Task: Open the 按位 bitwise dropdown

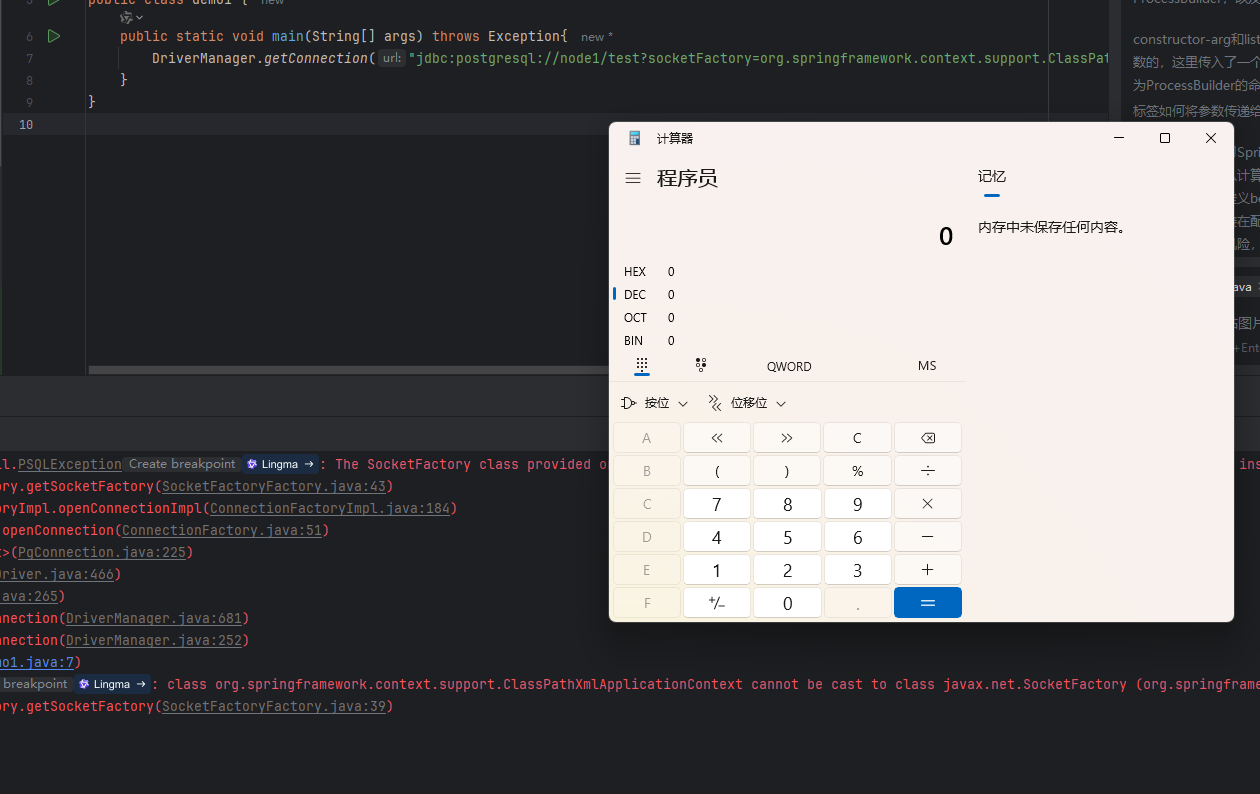Action: (655, 403)
